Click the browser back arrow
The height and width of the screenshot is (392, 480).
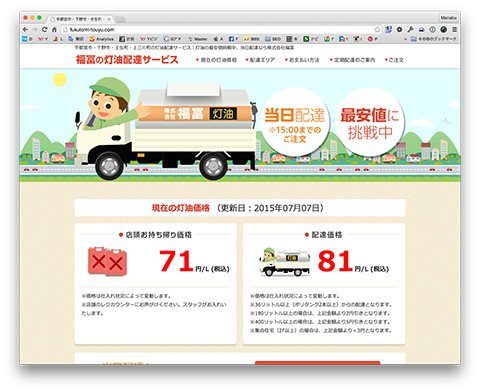tap(25, 30)
